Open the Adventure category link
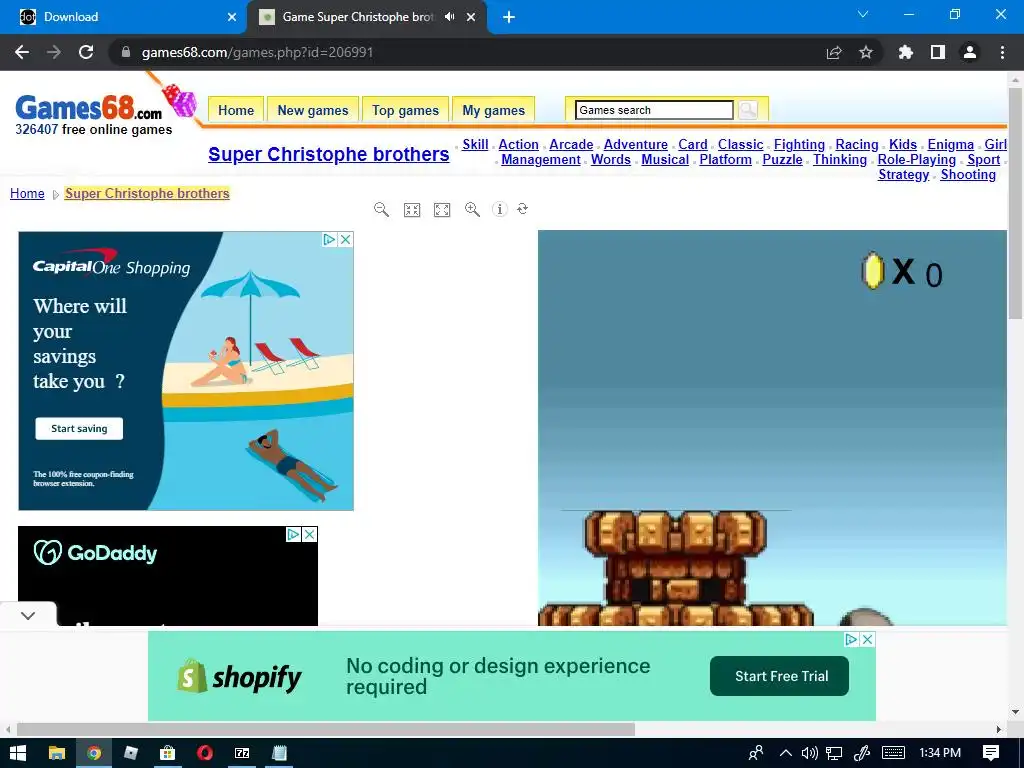 pos(636,144)
